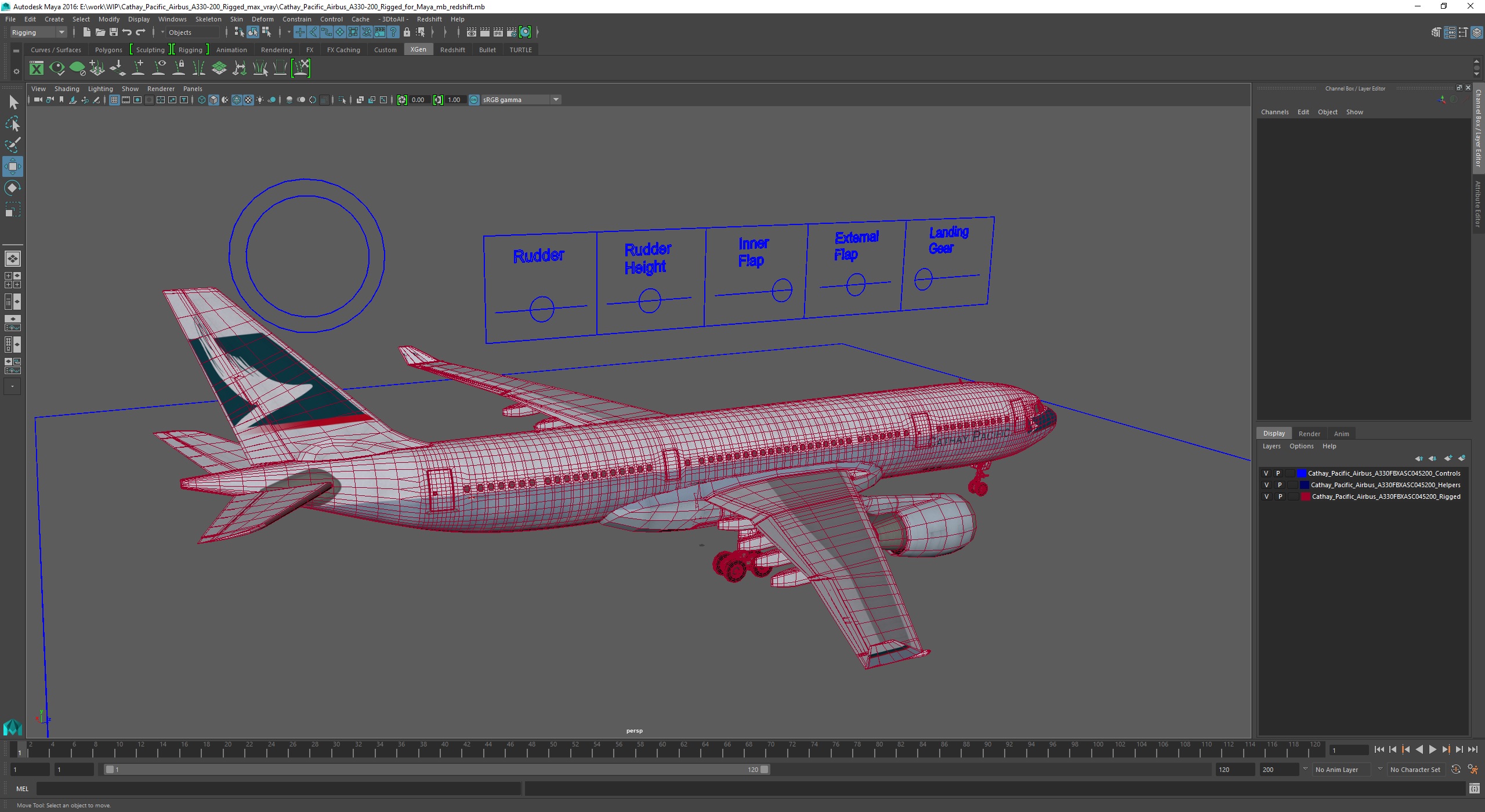Open the Objects selection mask dropdown
Image resolution: width=1485 pixels, height=812 pixels.
coord(191,32)
